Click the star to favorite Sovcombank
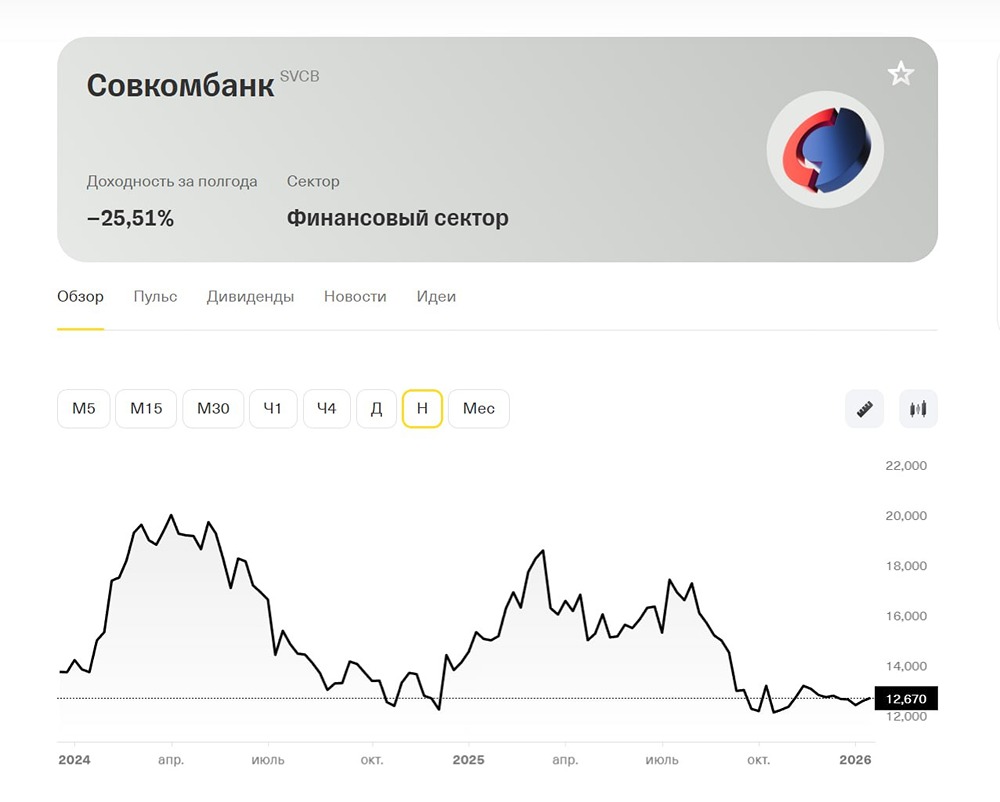Viewport: 1000px width, 802px height. [900, 73]
